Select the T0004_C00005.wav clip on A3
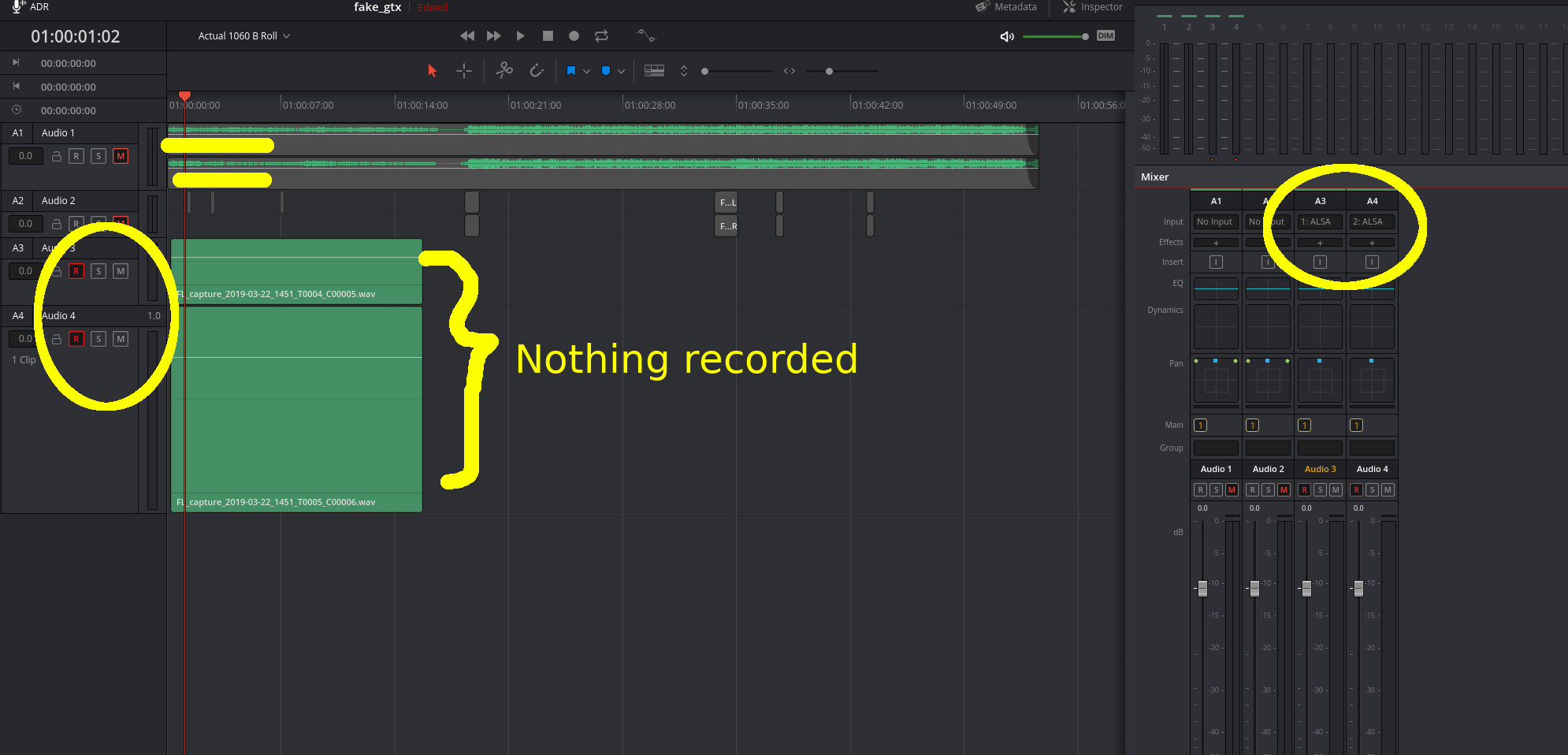The width and height of the screenshot is (1568, 755). [x=296, y=272]
